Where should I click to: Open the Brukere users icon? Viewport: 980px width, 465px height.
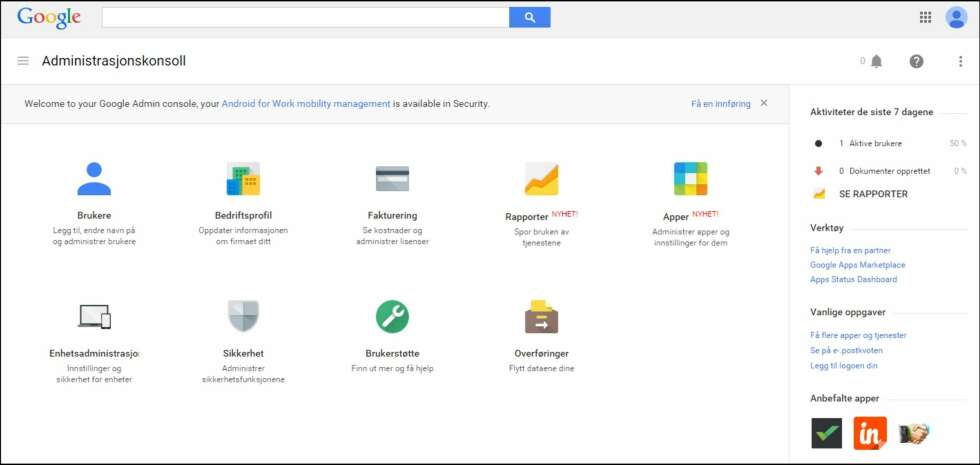pyautogui.click(x=94, y=179)
